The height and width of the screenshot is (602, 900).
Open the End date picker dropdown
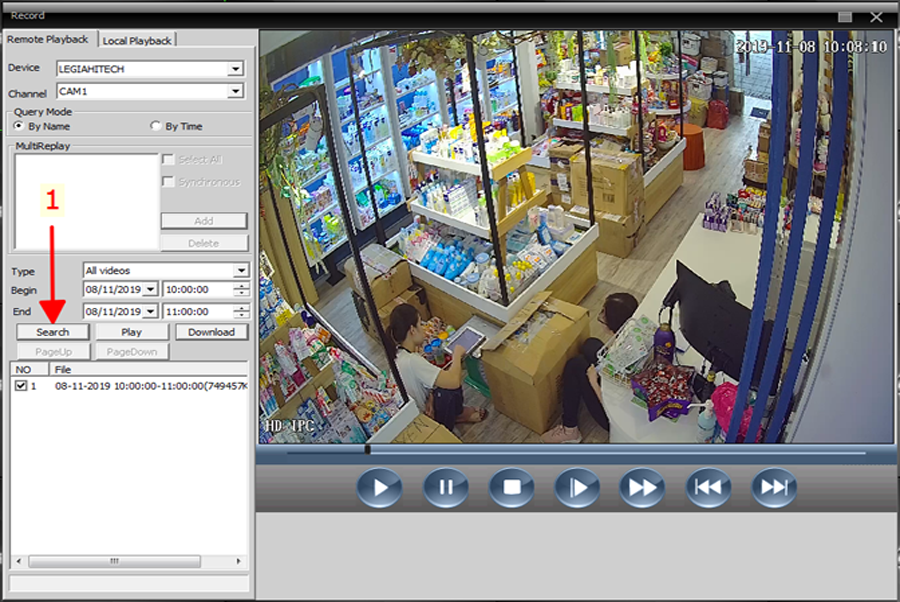point(150,311)
